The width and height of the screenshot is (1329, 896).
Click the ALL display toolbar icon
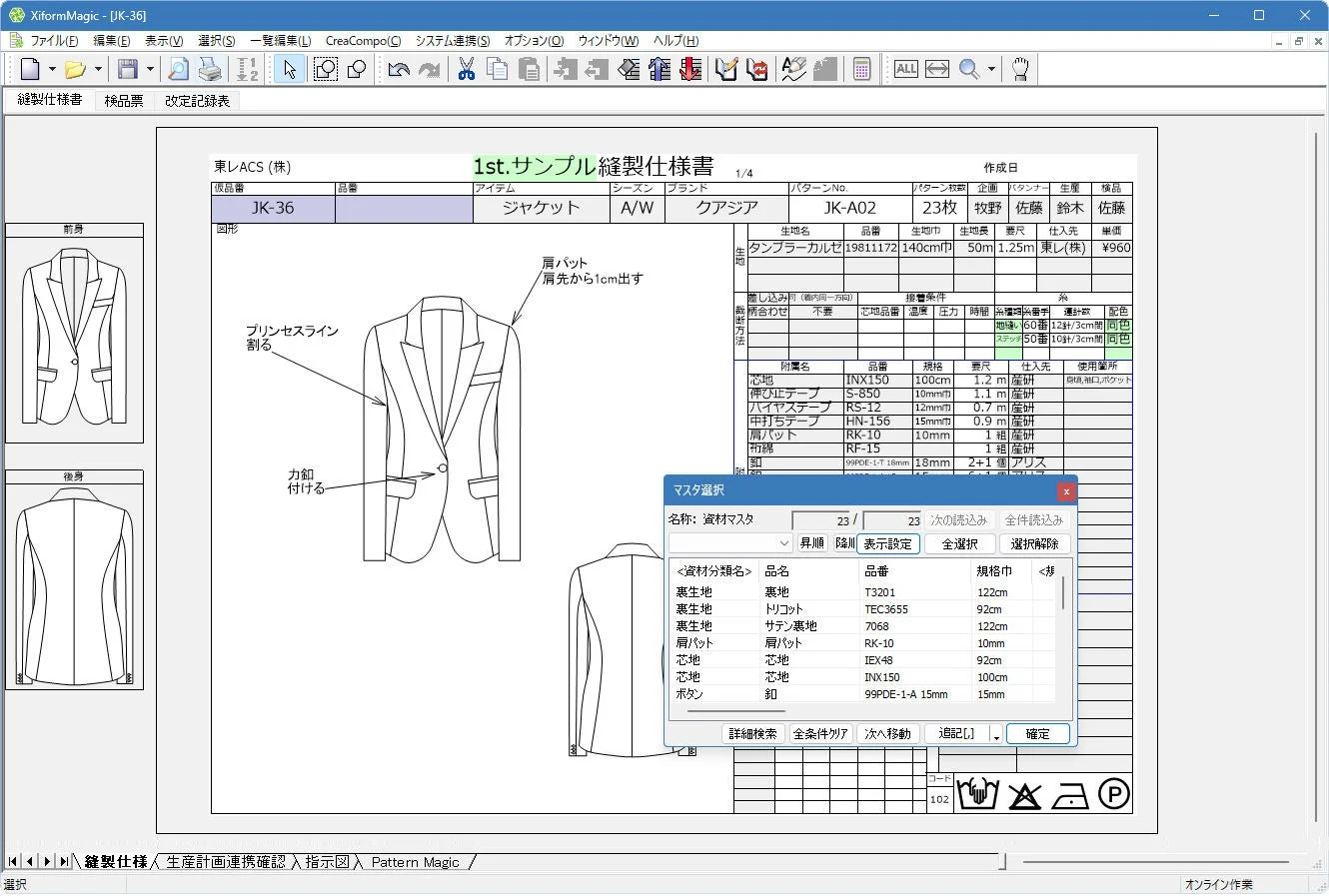904,69
